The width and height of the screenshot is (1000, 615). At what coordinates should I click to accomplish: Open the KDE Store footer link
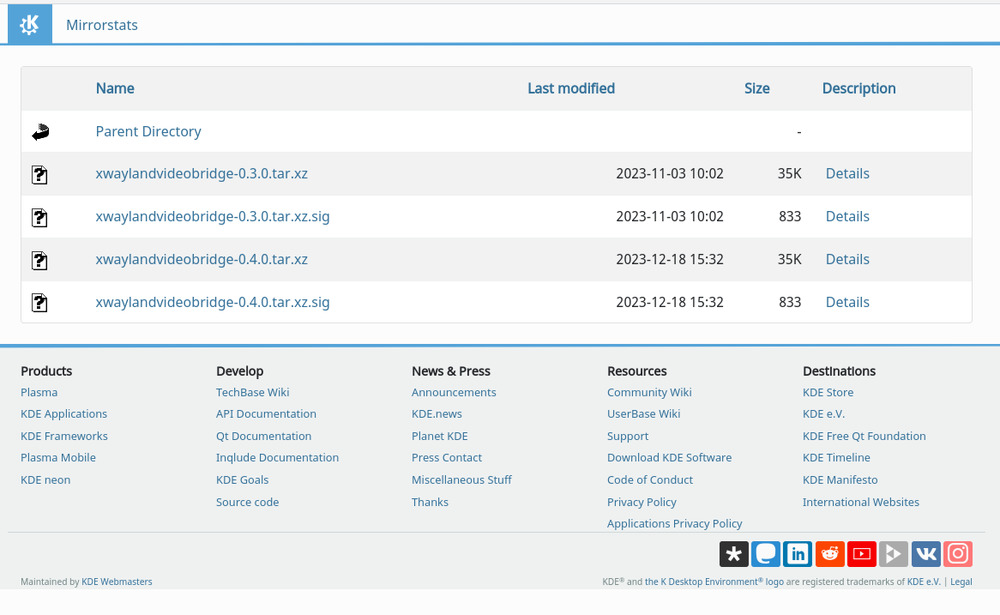point(828,392)
